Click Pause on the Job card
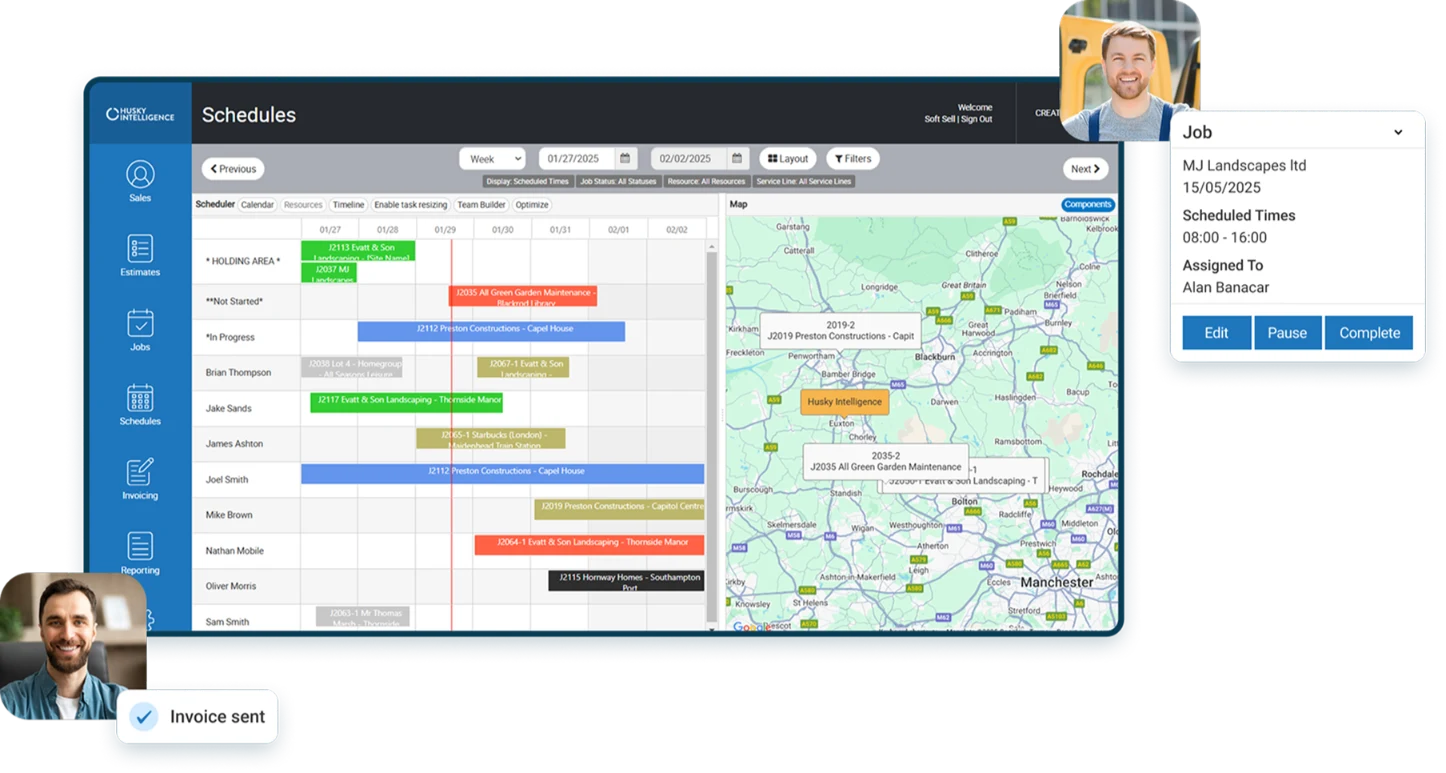The width and height of the screenshot is (1446, 773). click(x=1287, y=333)
